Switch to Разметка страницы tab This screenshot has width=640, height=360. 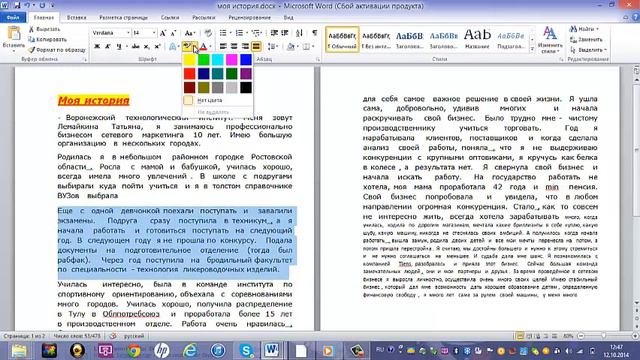[123, 18]
